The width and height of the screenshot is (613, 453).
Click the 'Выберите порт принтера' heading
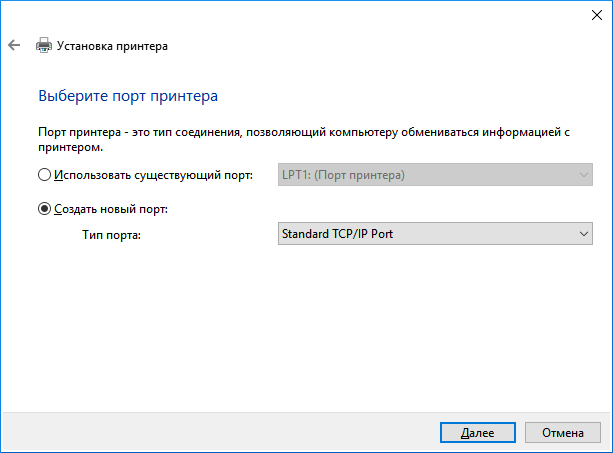point(127,97)
